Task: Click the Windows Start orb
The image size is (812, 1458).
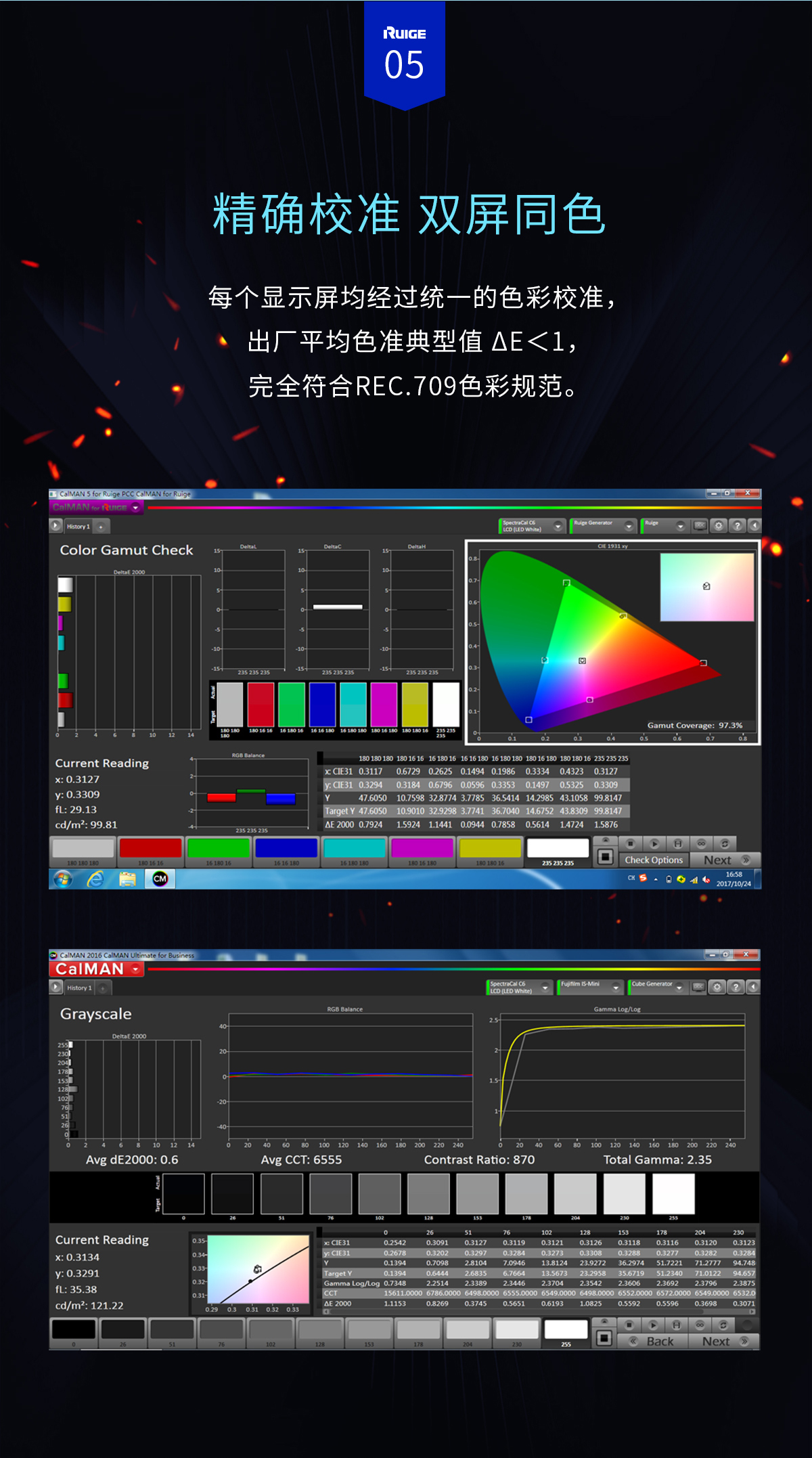Action: coord(63,879)
